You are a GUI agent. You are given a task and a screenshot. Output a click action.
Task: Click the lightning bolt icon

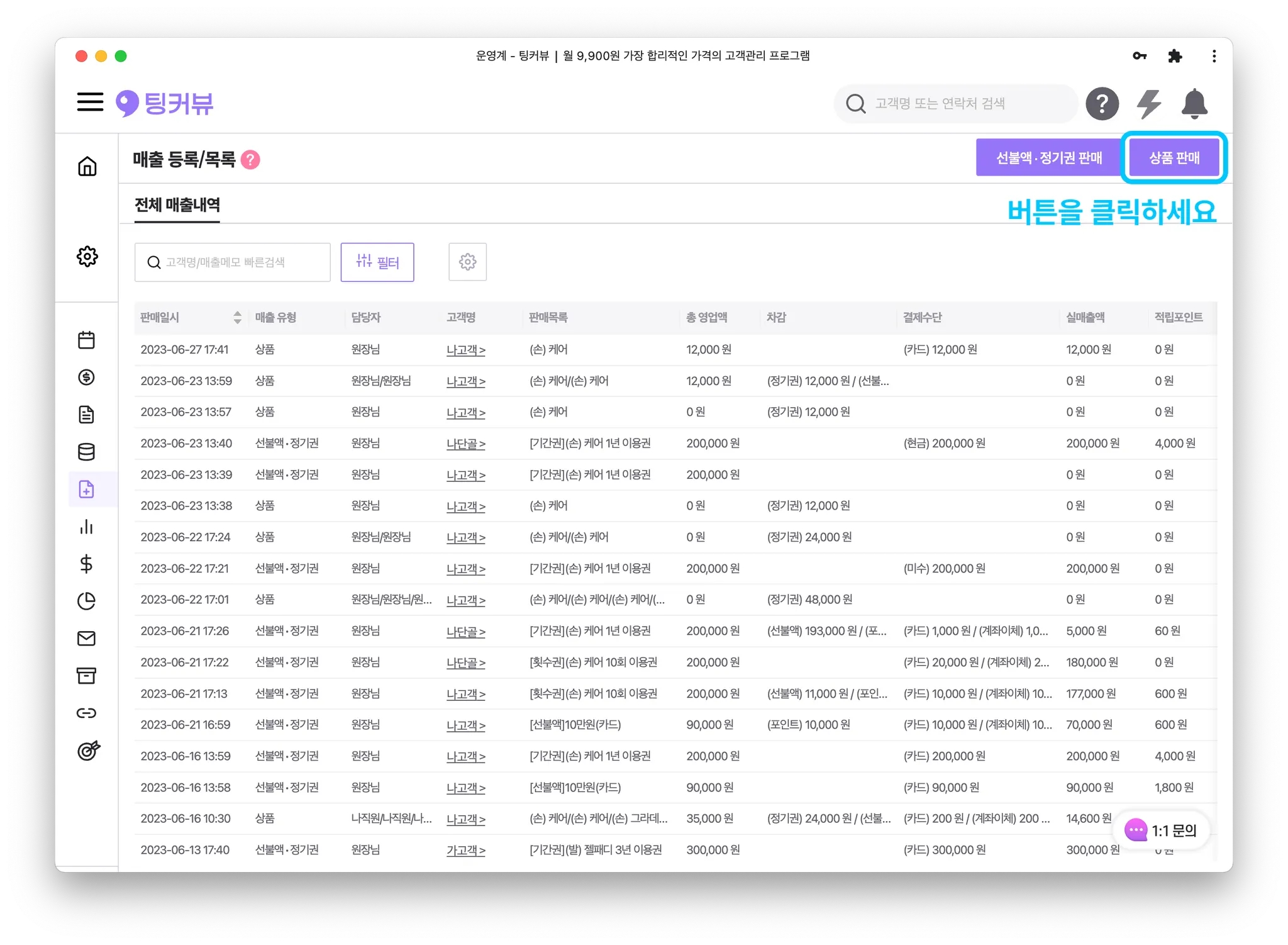click(1148, 104)
